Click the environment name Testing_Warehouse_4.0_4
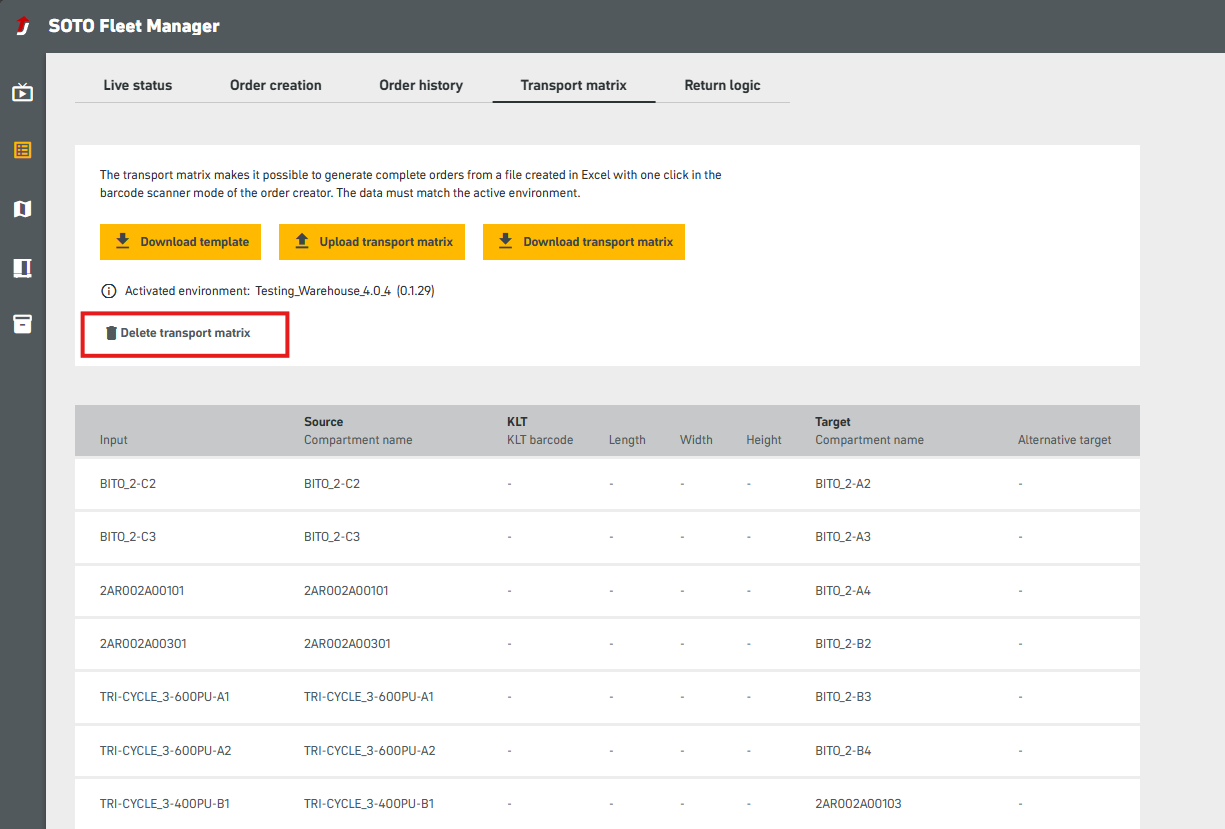 coord(322,292)
